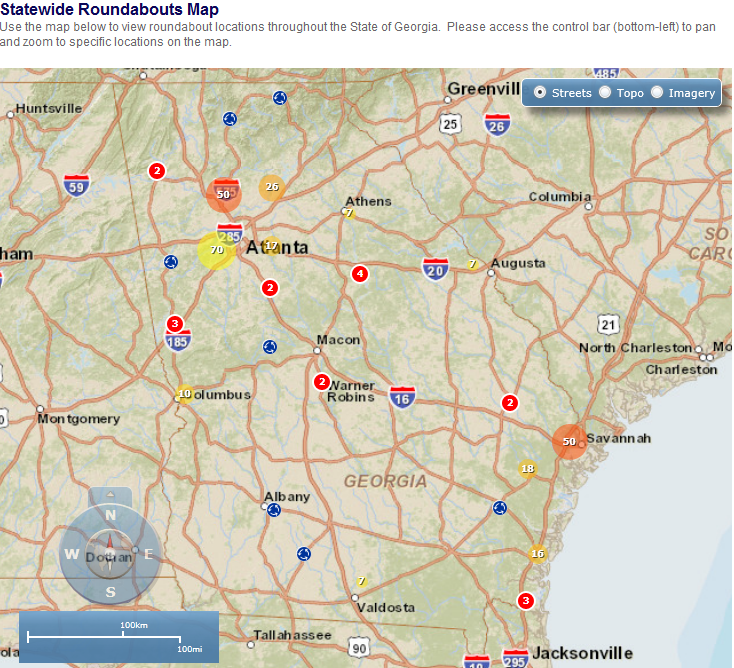Image resolution: width=734 pixels, height=668 pixels.
Task: Click the Augusta city label
Action: pyautogui.click(x=518, y=264)
